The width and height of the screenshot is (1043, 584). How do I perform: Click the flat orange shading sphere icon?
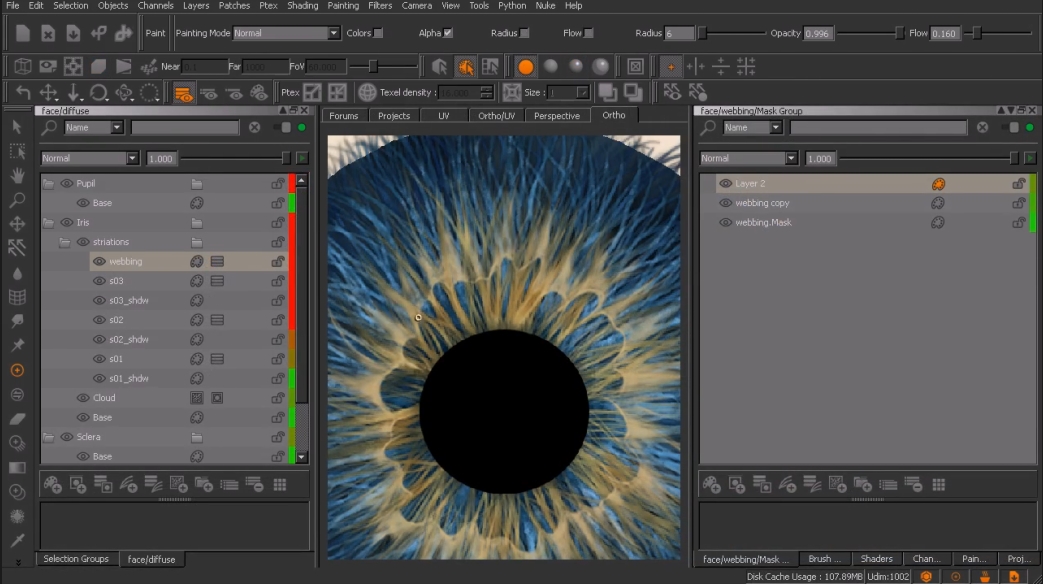pos(525,67)
